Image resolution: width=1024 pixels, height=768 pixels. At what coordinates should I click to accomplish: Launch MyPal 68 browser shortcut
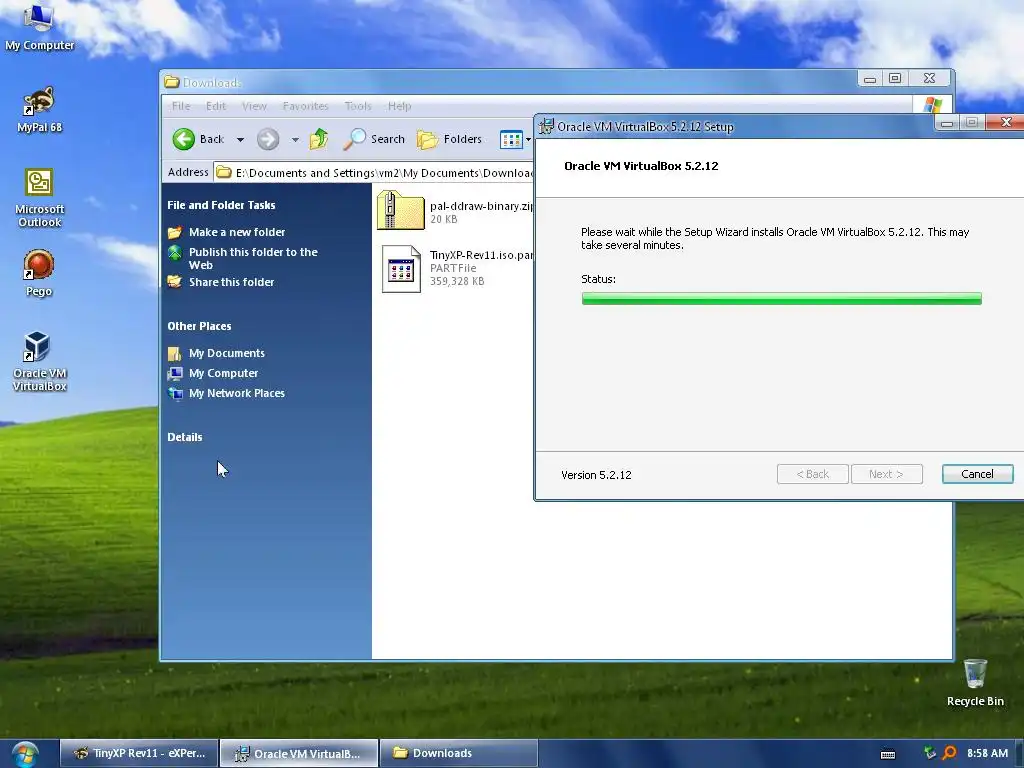pos(39,109)
